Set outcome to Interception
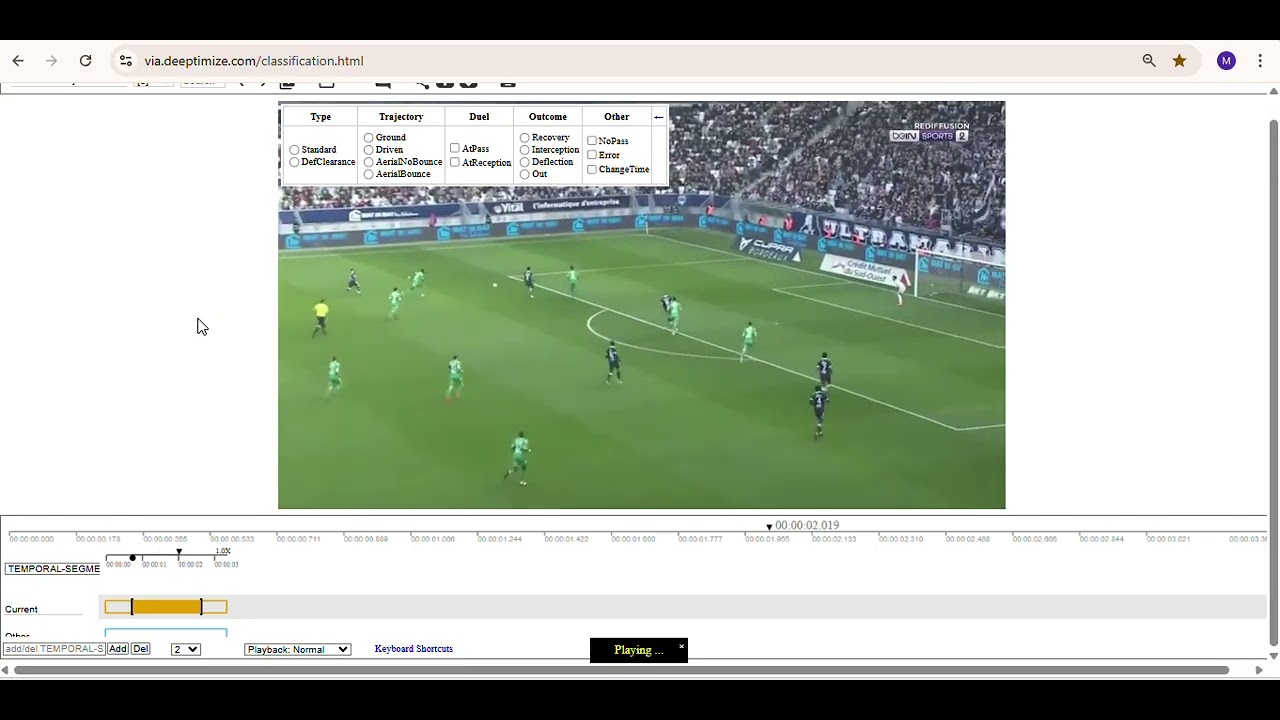The image size is (1280, 720). click(x=524, y=150)
